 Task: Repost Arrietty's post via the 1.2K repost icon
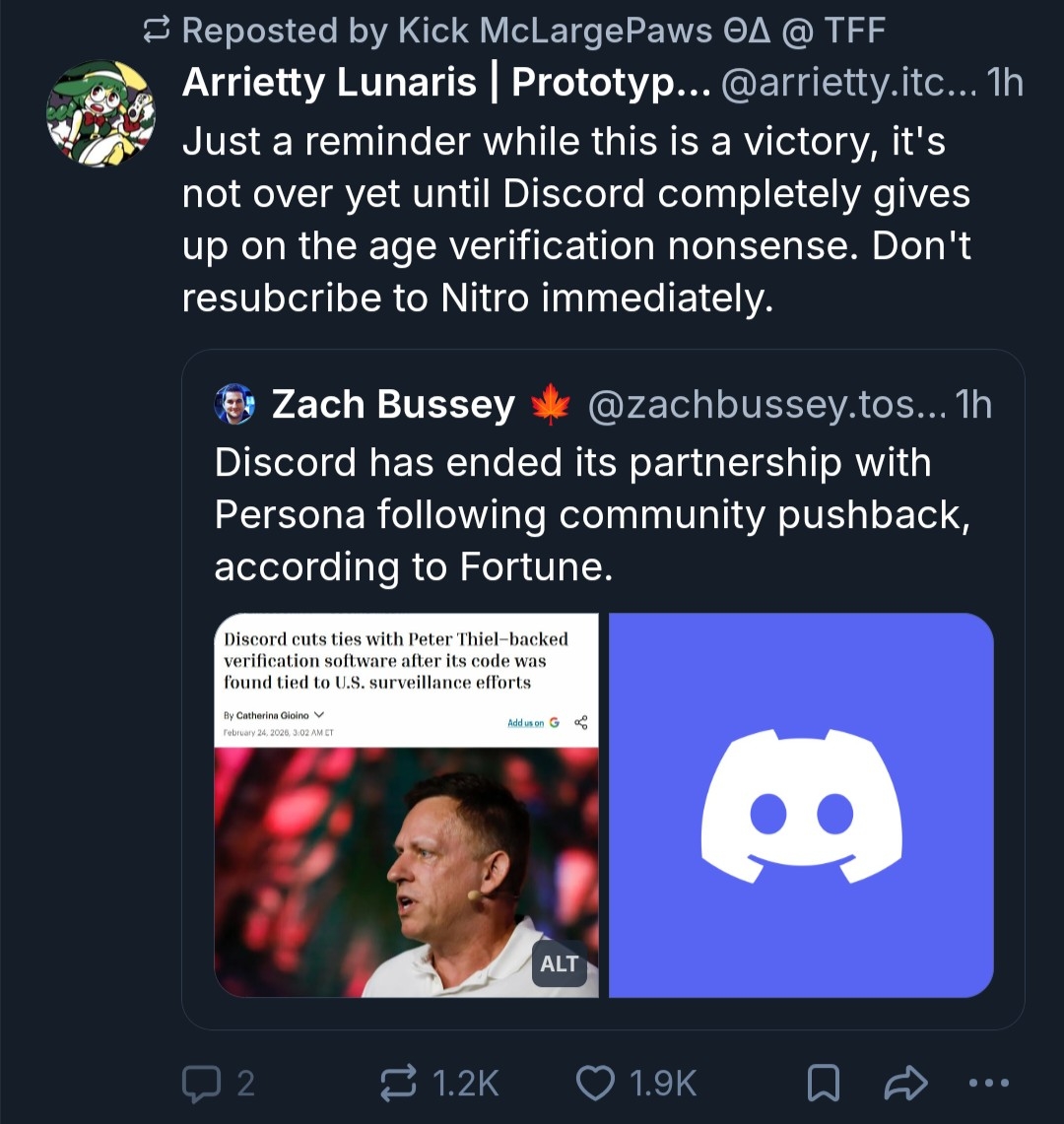coord(398,1084)
